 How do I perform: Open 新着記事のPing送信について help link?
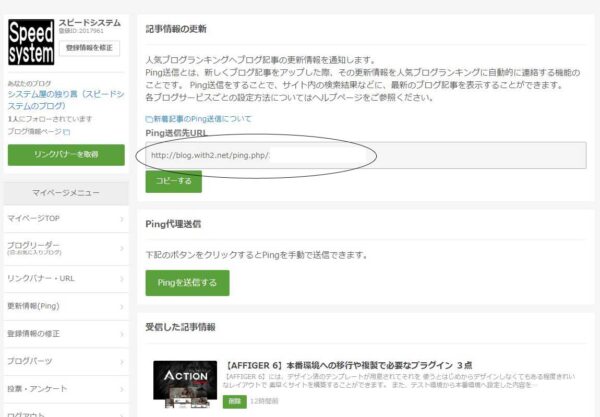(199, 119)
